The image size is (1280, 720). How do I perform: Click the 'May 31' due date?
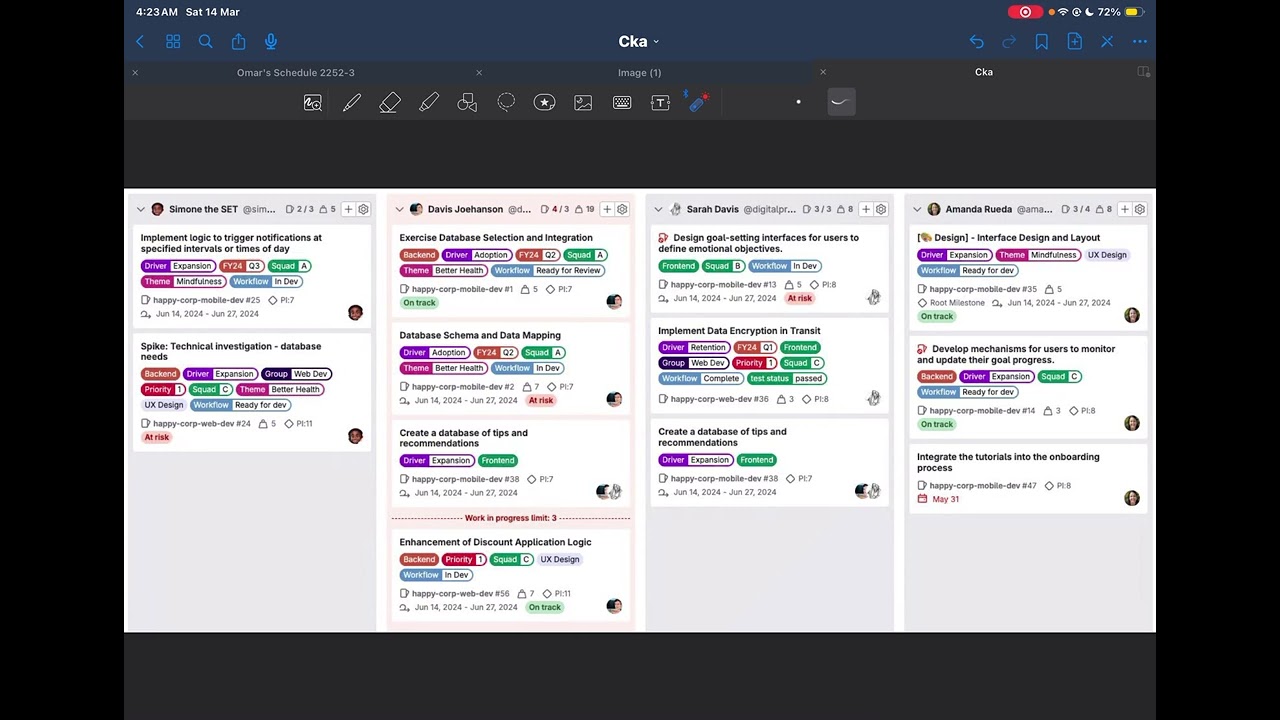(x=945, y=499)
